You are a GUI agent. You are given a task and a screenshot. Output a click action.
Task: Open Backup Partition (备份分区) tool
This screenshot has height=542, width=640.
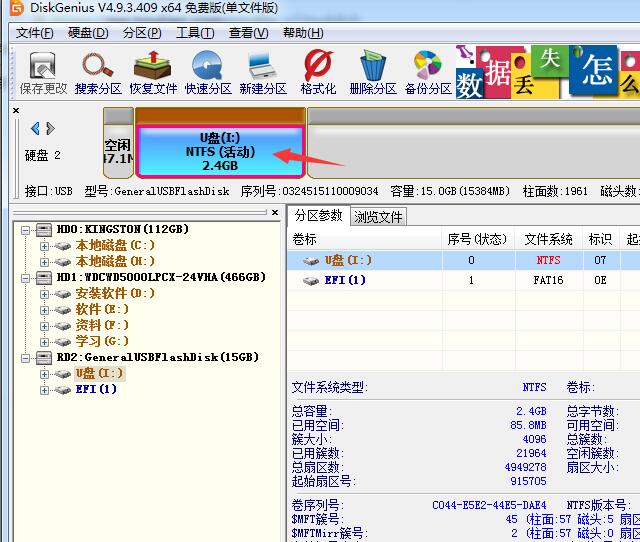(x=428, y=73)
